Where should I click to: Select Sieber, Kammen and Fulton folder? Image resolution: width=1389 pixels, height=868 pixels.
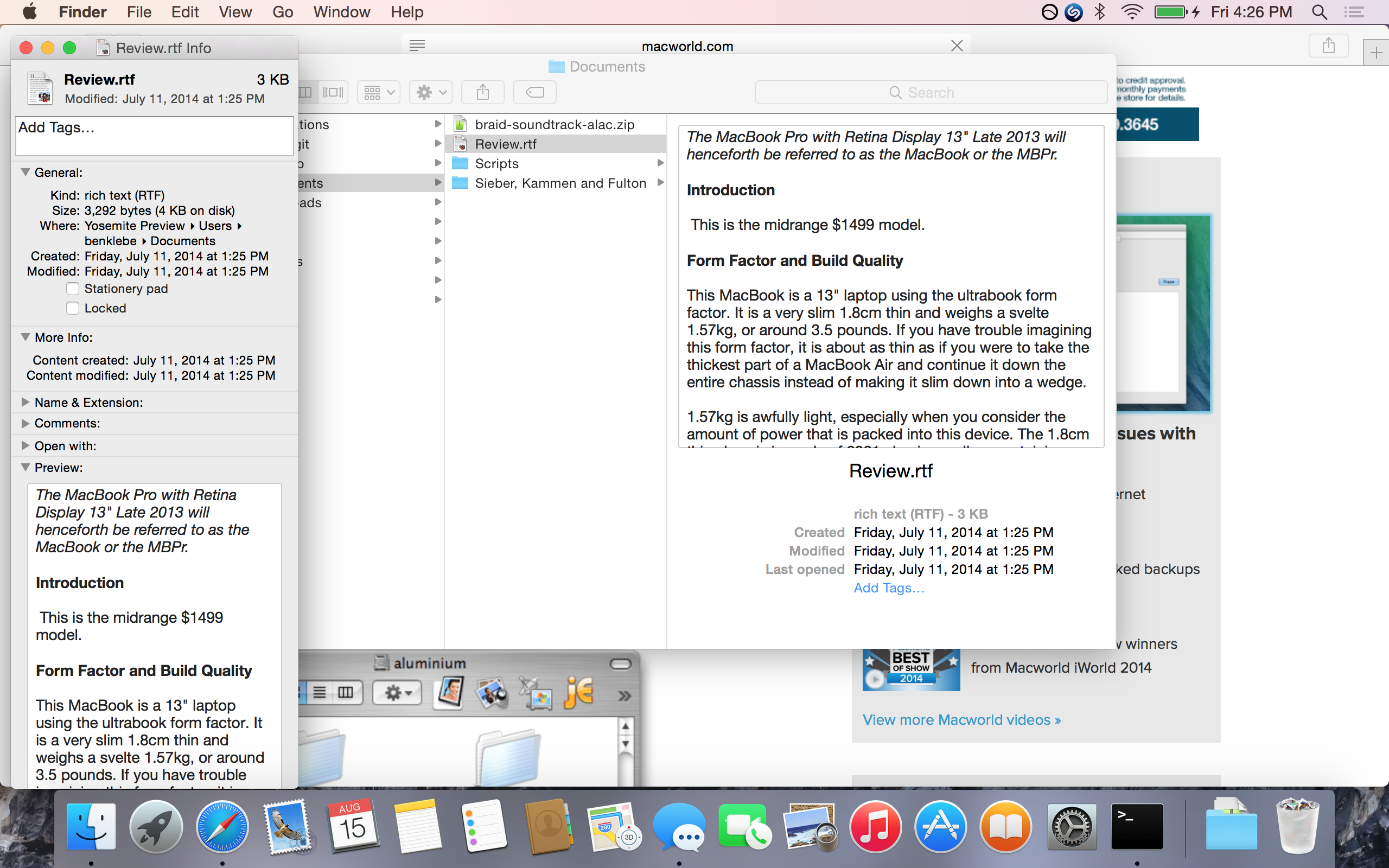click(555, 183)
